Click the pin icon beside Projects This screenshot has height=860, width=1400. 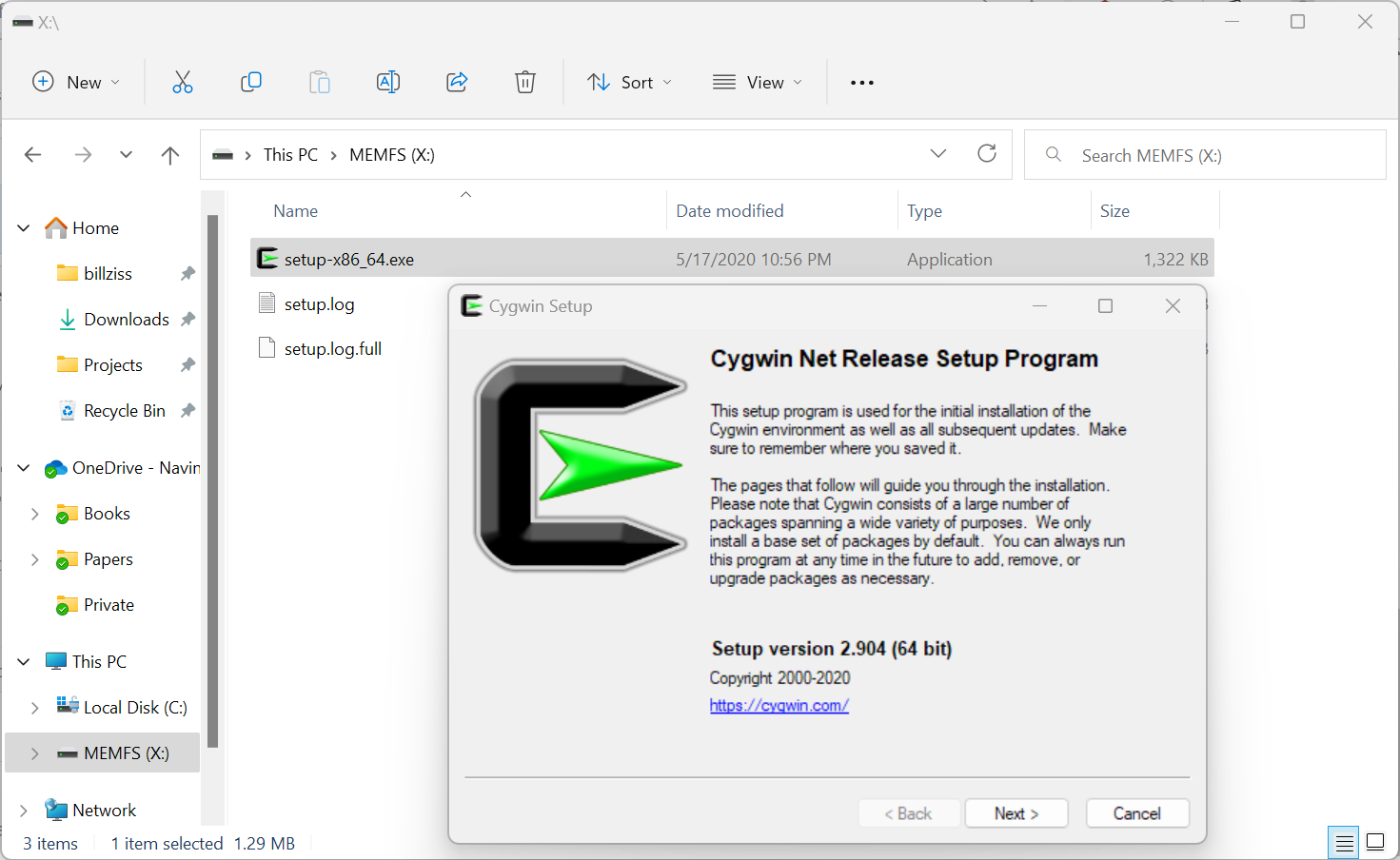click(187, 365)
